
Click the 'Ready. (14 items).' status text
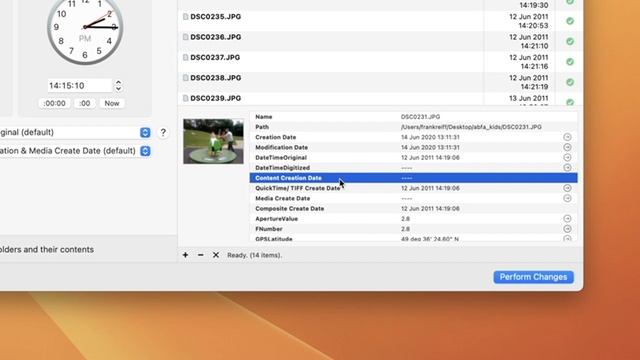coord(254,255)
